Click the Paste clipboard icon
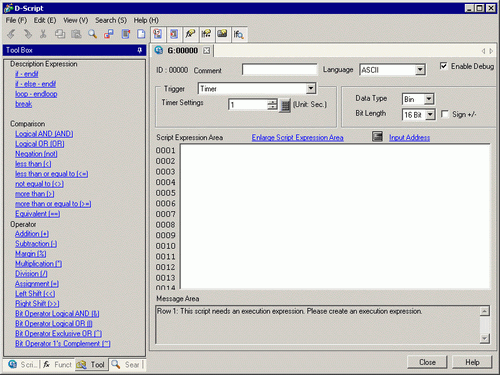 coord(76,34)
